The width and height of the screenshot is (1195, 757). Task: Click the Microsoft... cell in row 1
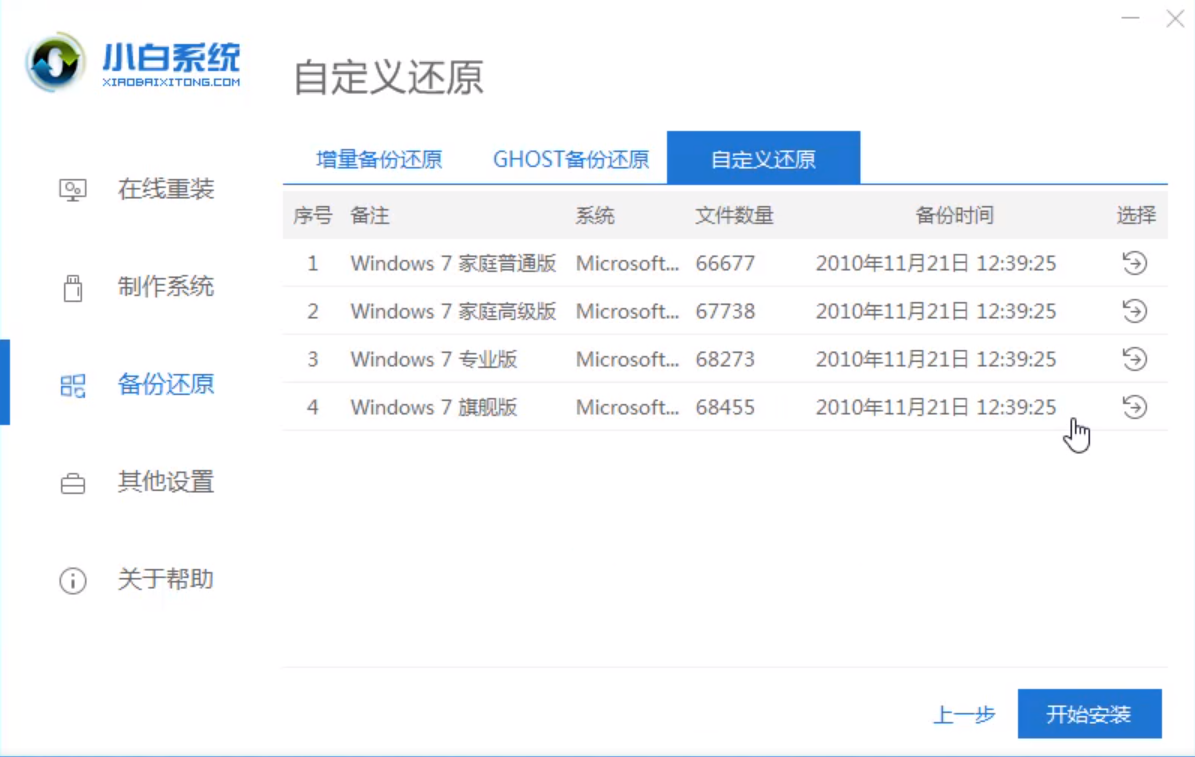pos(627,263)
